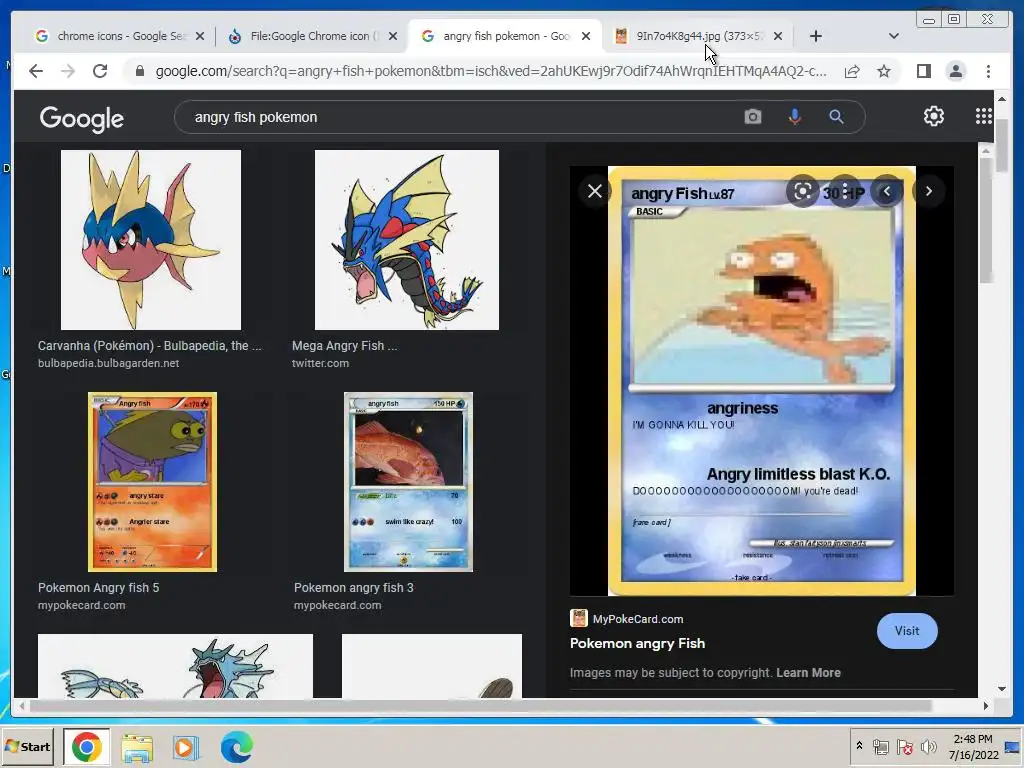Open the volume speaker tray icon
The image size is (1024, 768).
pos(928,746)
